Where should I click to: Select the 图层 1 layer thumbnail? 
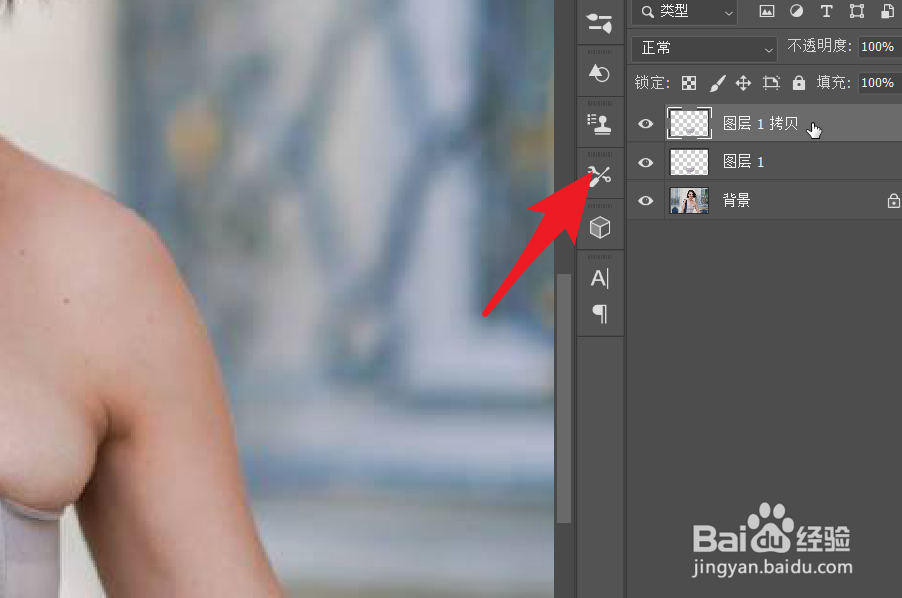(689, 162)
